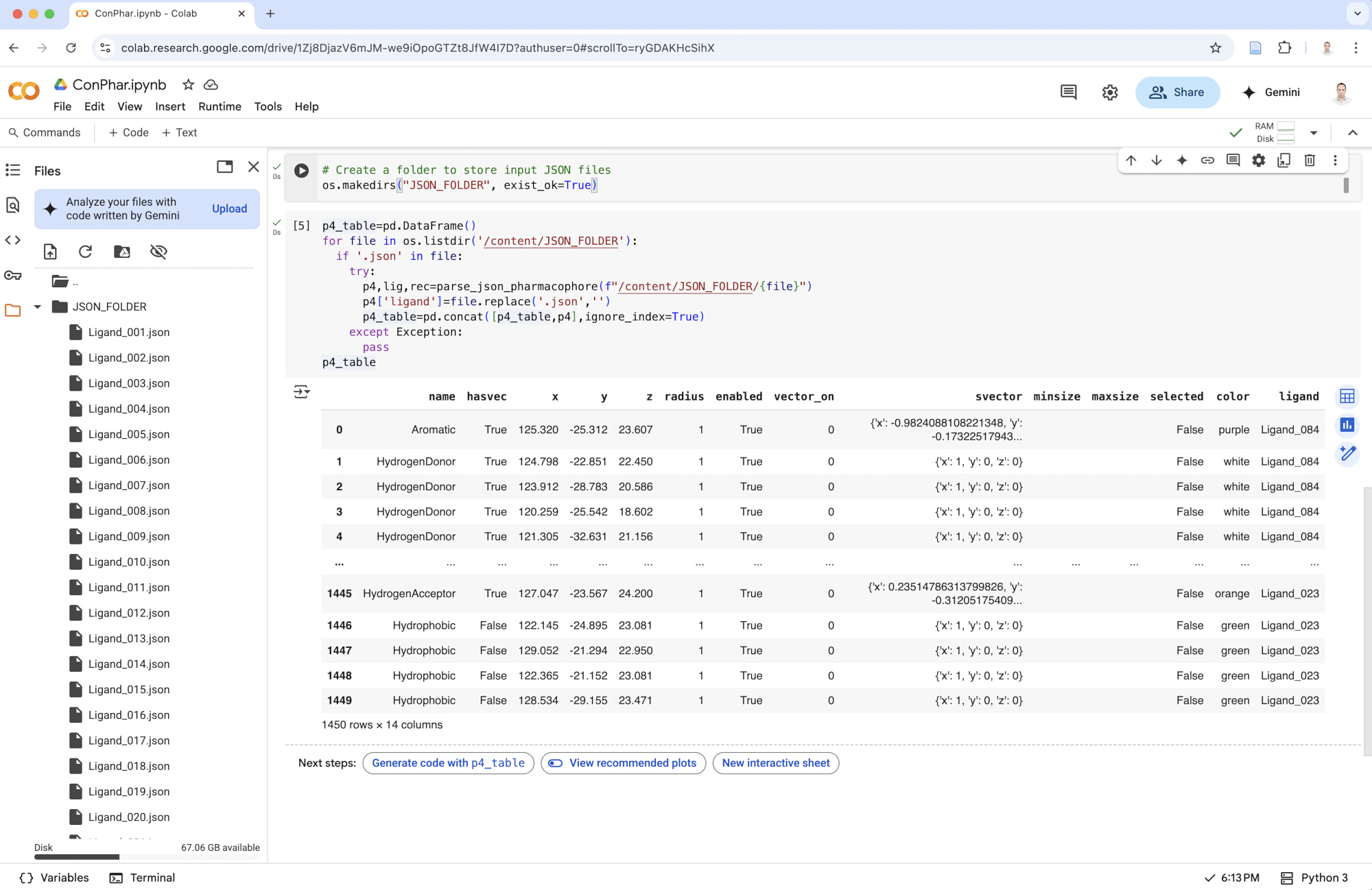Image resolution: width=1372 pixels, height=890 pixels.
Task: Open RAM and Disk resources dropdown
Action: (x=1314, y=133)
